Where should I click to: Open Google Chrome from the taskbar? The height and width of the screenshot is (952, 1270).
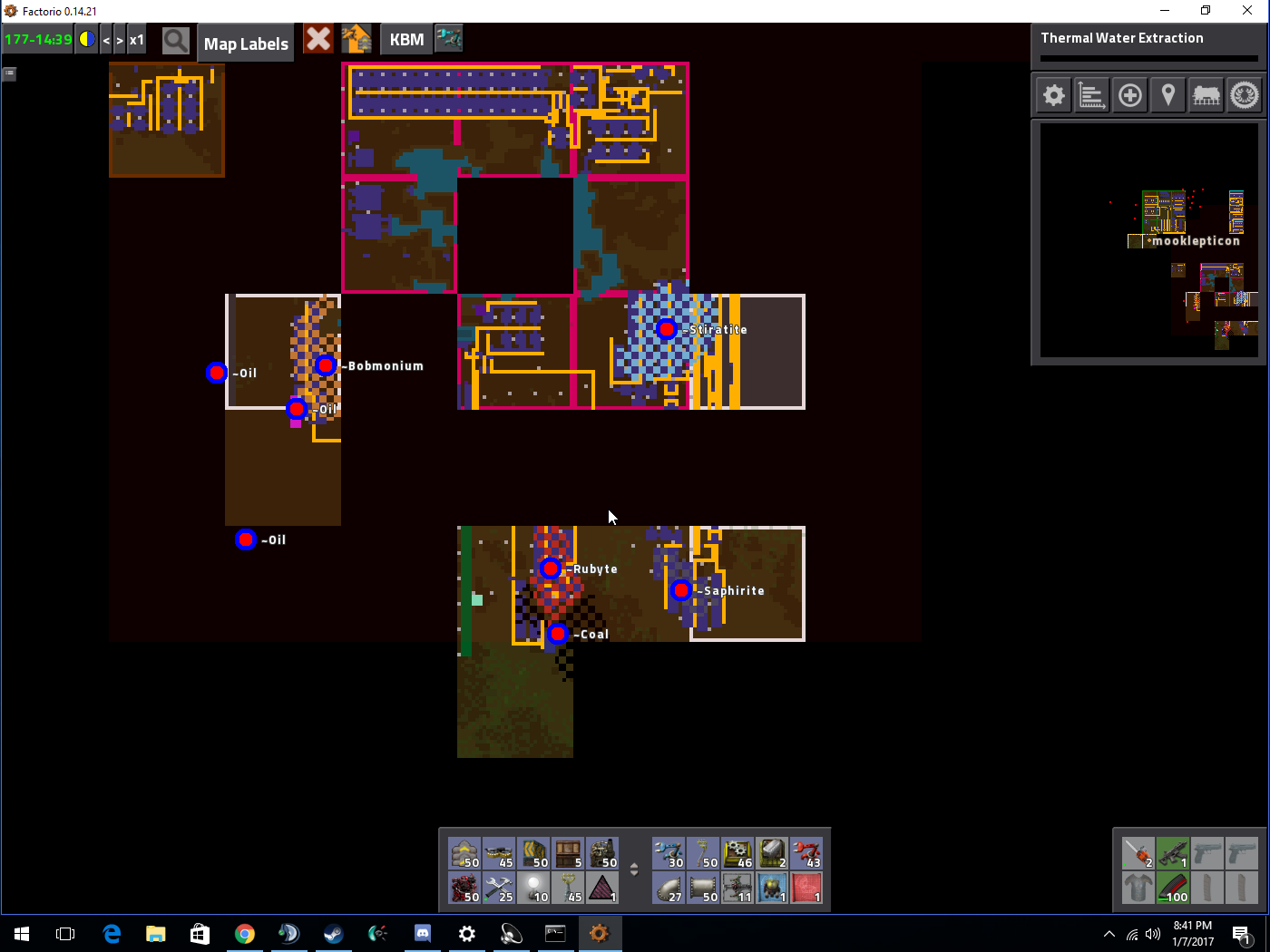[x=244, y=934]
